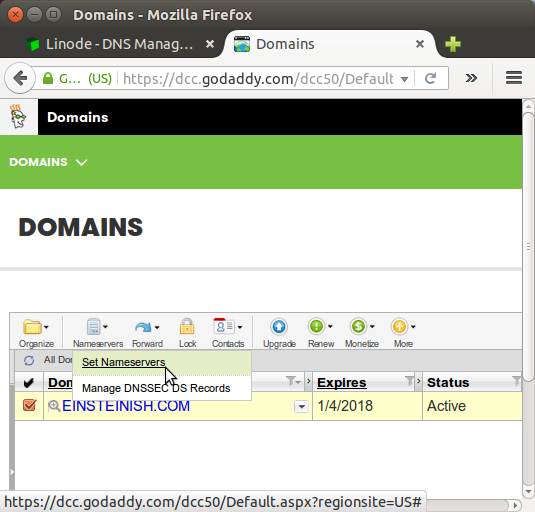This screenshot has width=535, height=512.
Task: Open the EINSTEINISH.COM row dropdown button
Action: (301, 407)
